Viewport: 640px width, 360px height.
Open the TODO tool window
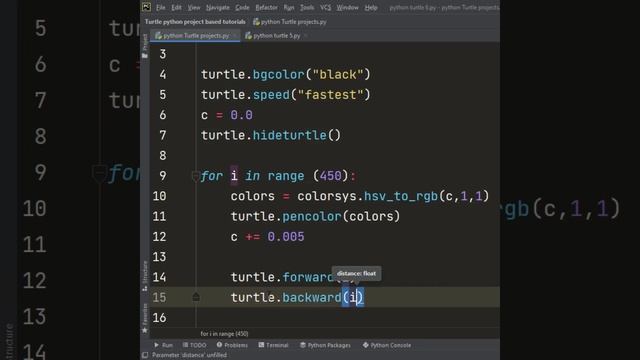(x=194, y=345)
